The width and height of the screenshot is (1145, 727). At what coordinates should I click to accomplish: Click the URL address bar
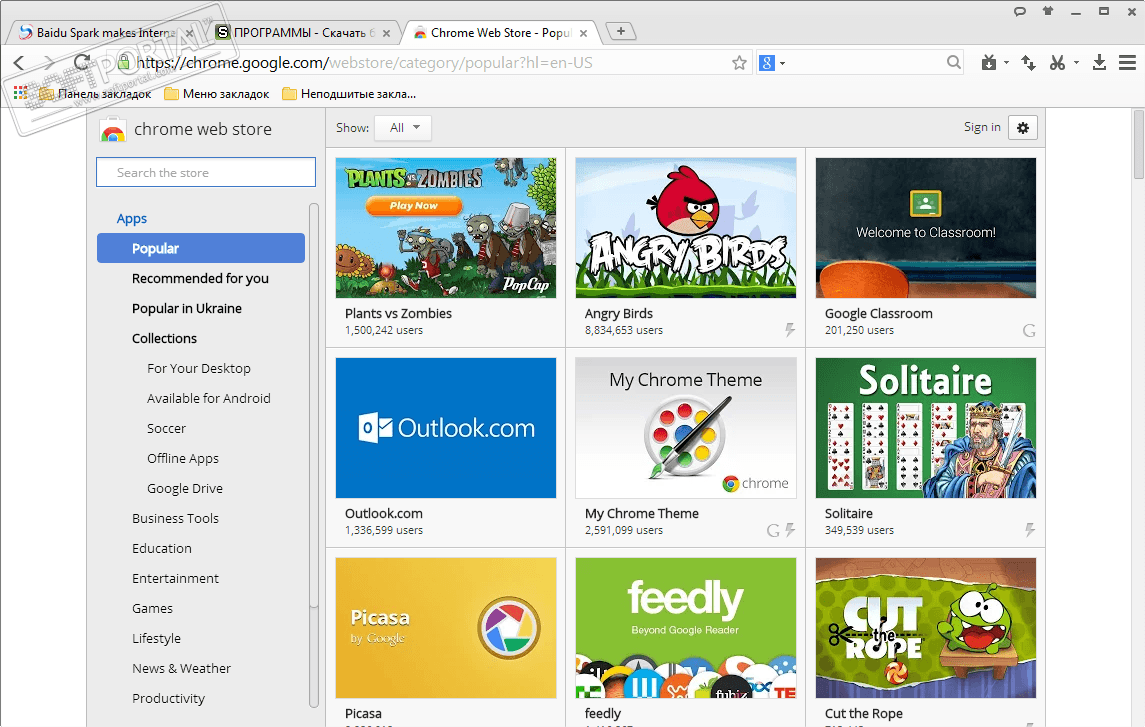coord(431,63)
